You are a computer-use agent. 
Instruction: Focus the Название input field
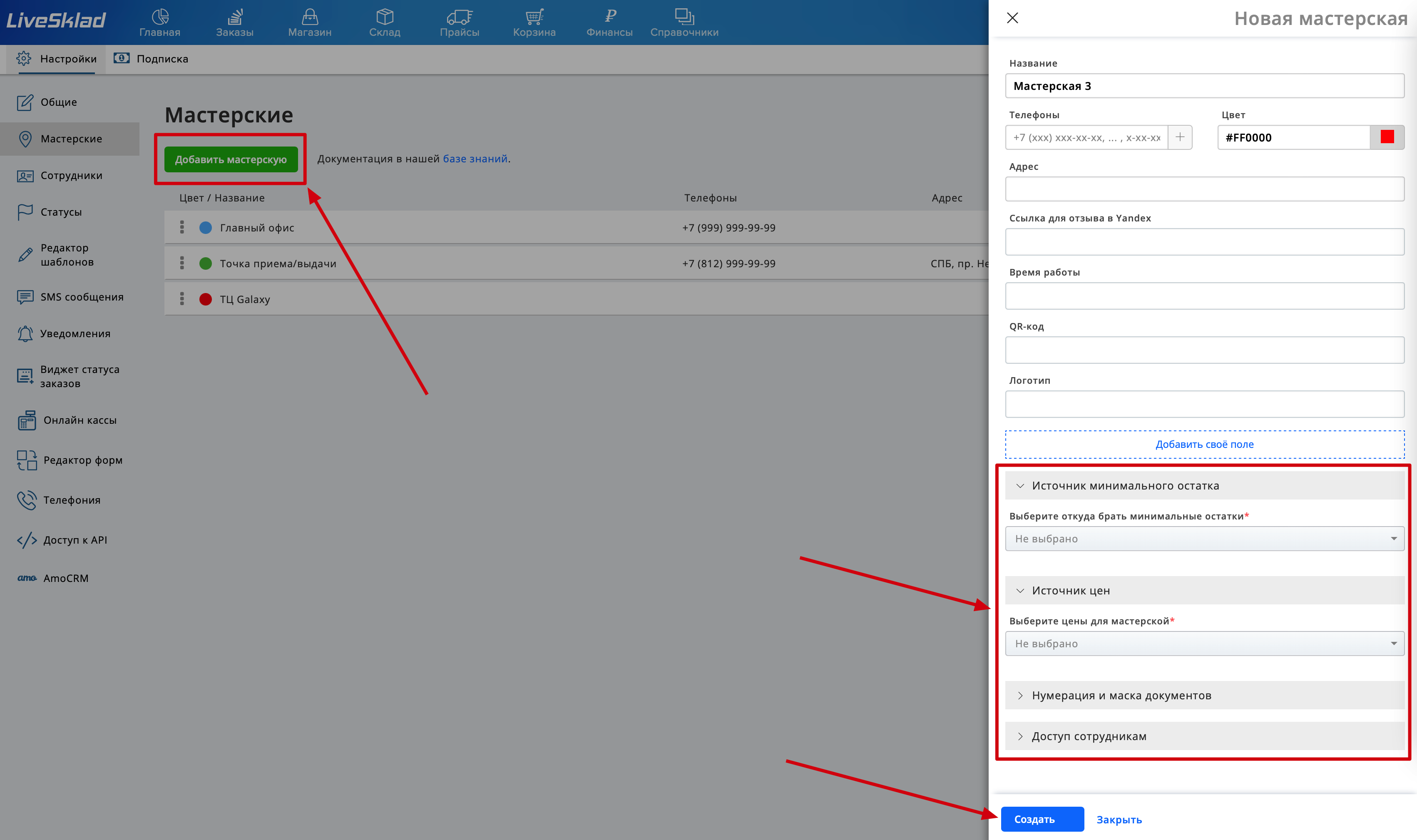1204,86
